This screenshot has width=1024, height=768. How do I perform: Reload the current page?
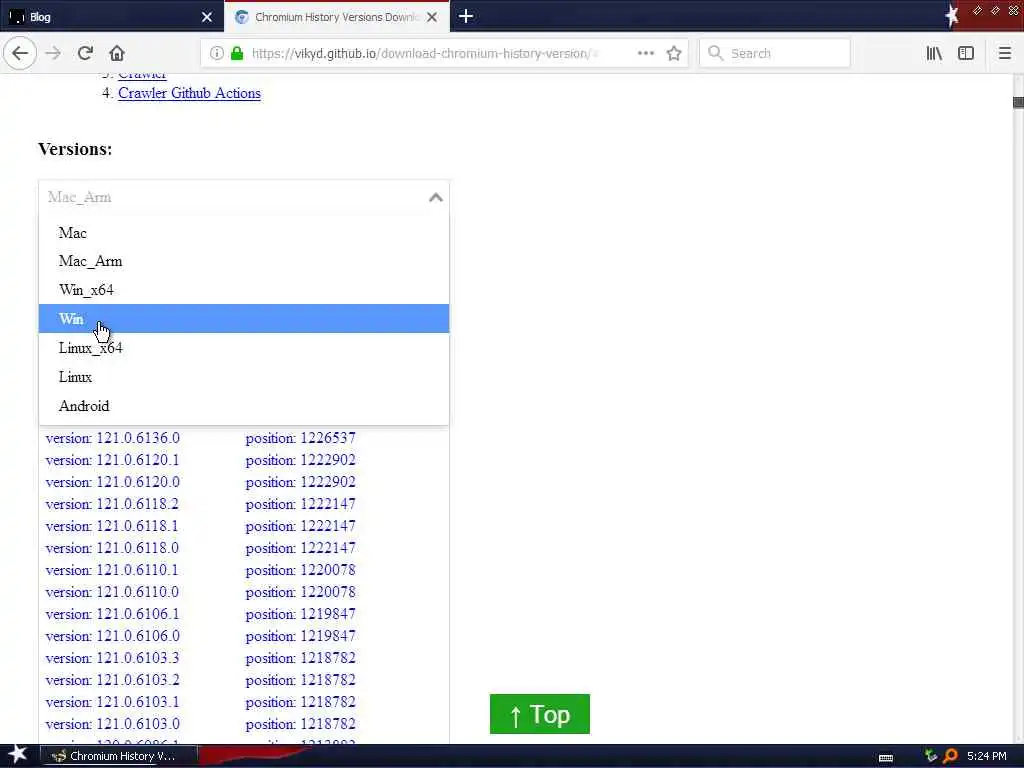(85, 53)
